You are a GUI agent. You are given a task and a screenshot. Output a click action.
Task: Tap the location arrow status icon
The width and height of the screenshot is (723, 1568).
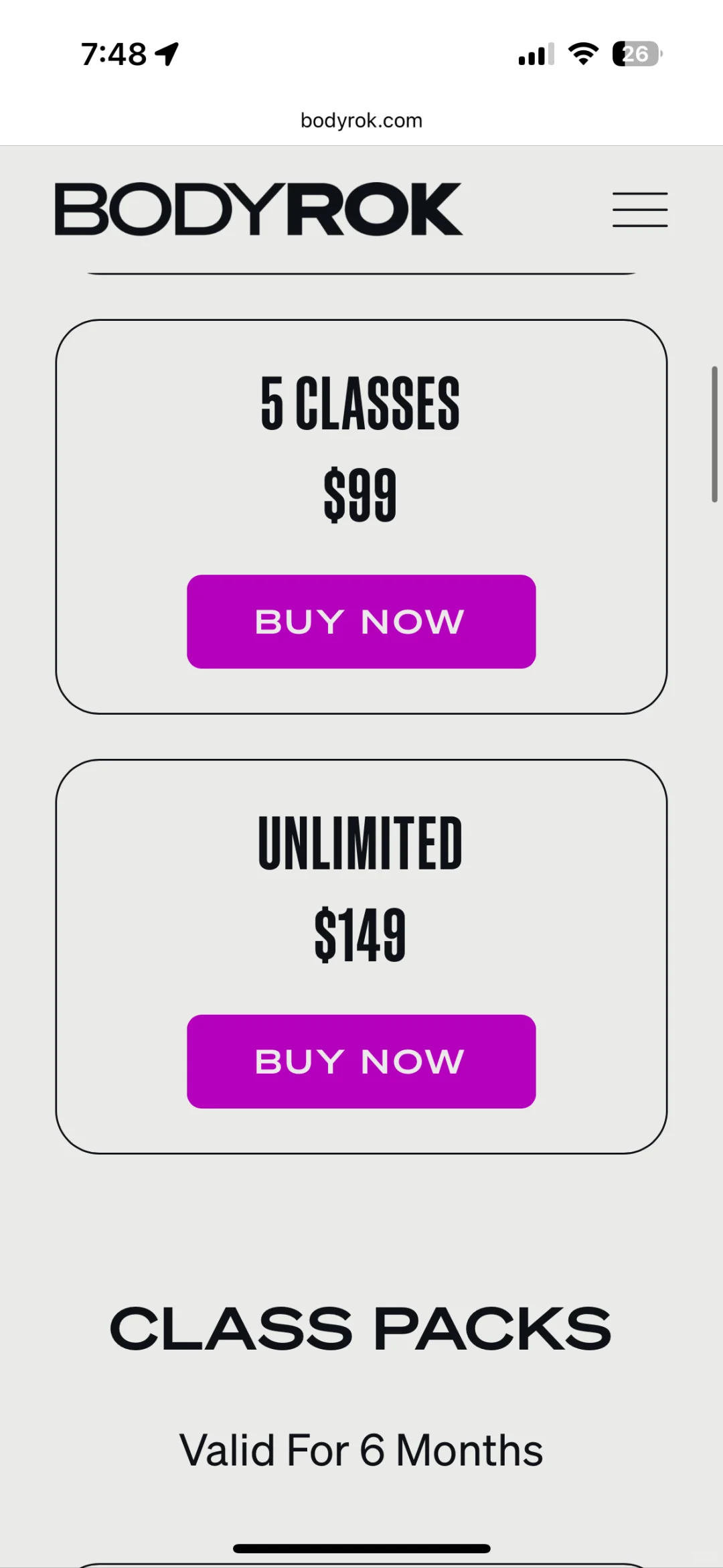(x=167, y=54)
